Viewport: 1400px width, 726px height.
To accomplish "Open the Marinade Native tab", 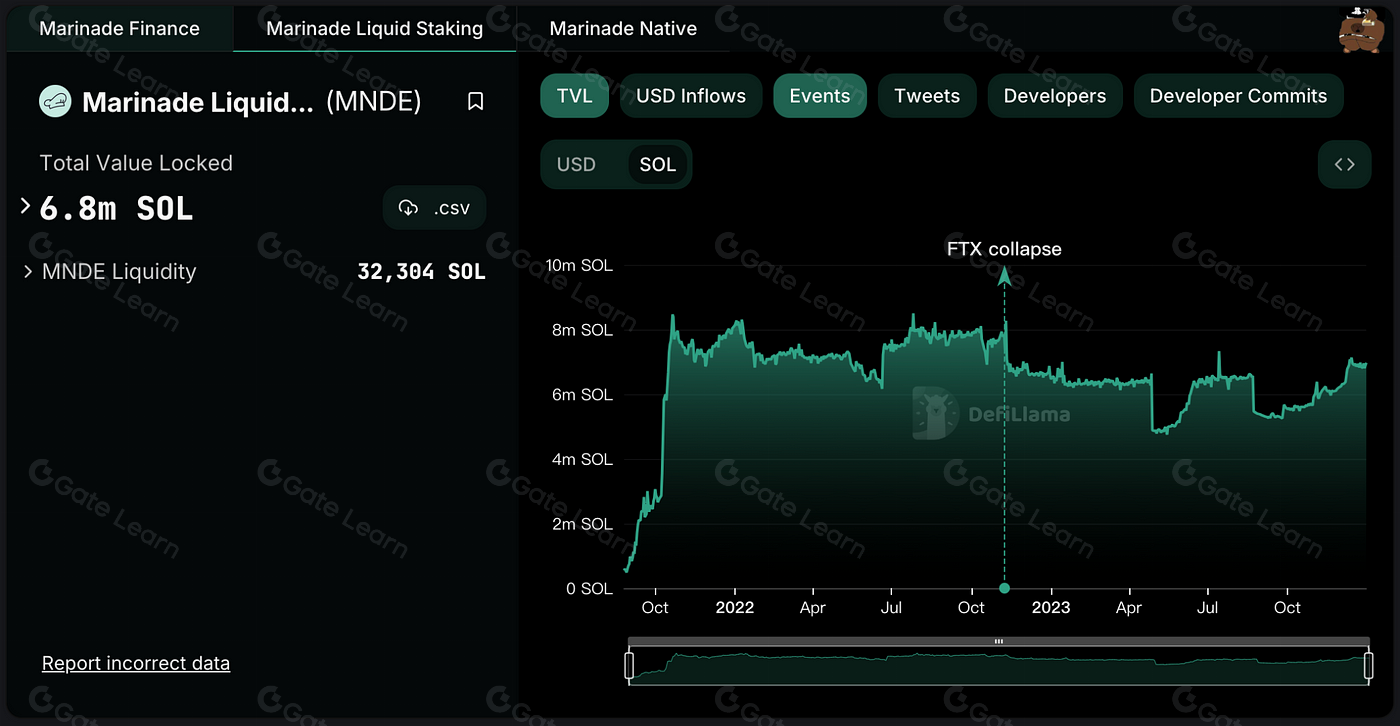I will (x=623, y=28).
